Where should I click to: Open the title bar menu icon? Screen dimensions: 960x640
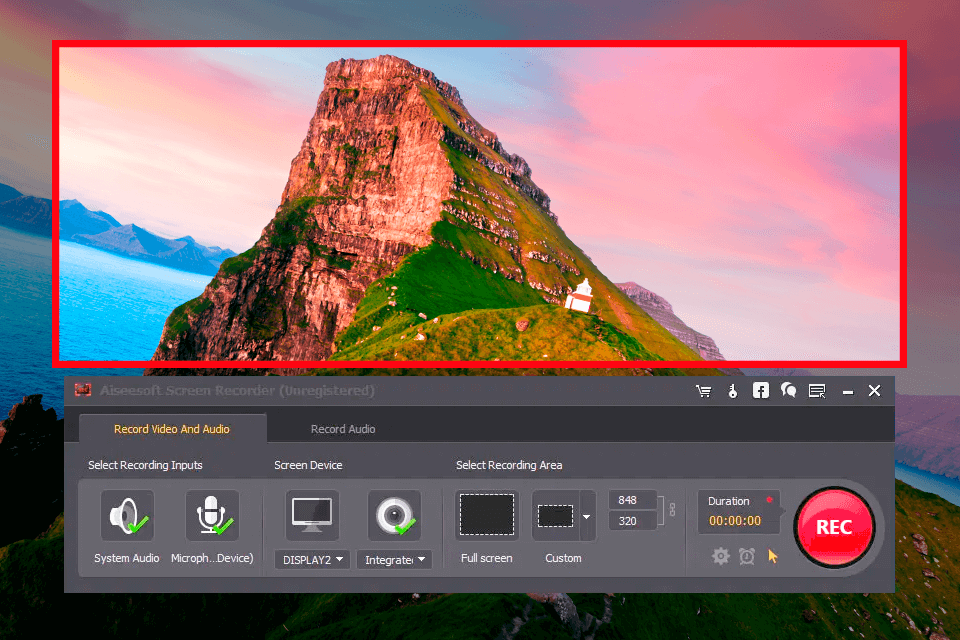817,391
